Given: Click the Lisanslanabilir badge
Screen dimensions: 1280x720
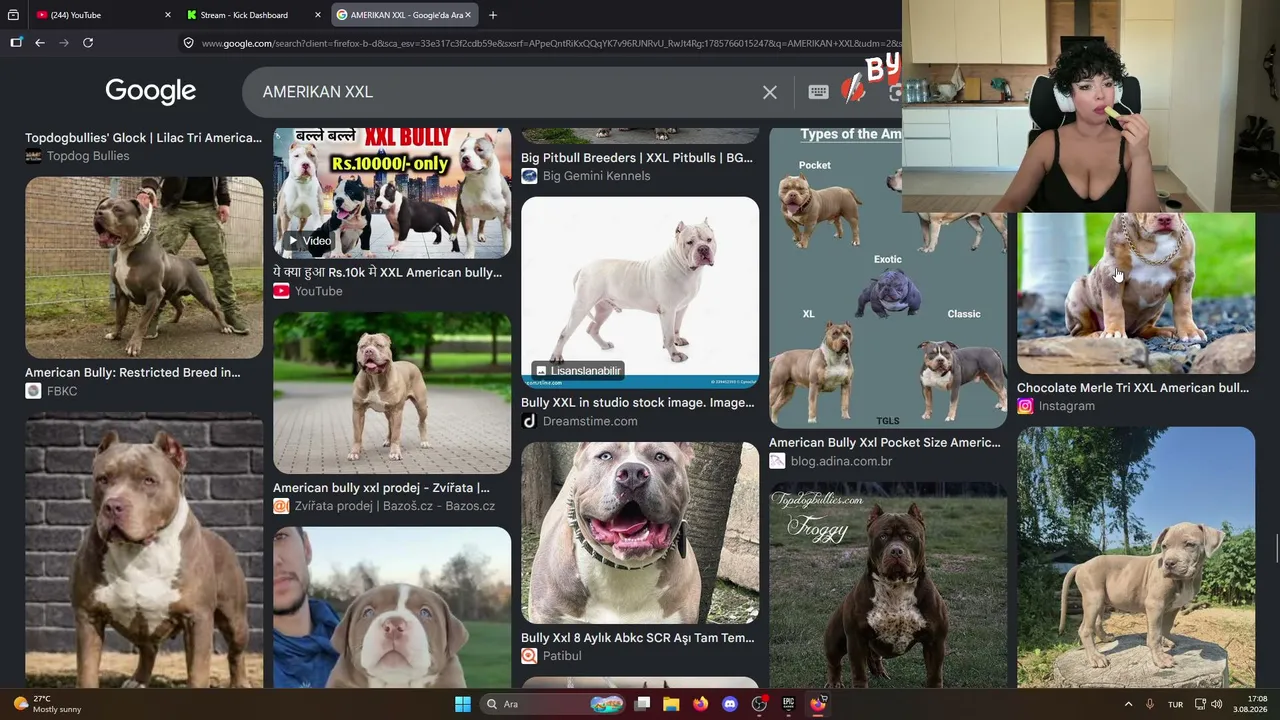Looking at the screenshot, I should pos(578,371).
